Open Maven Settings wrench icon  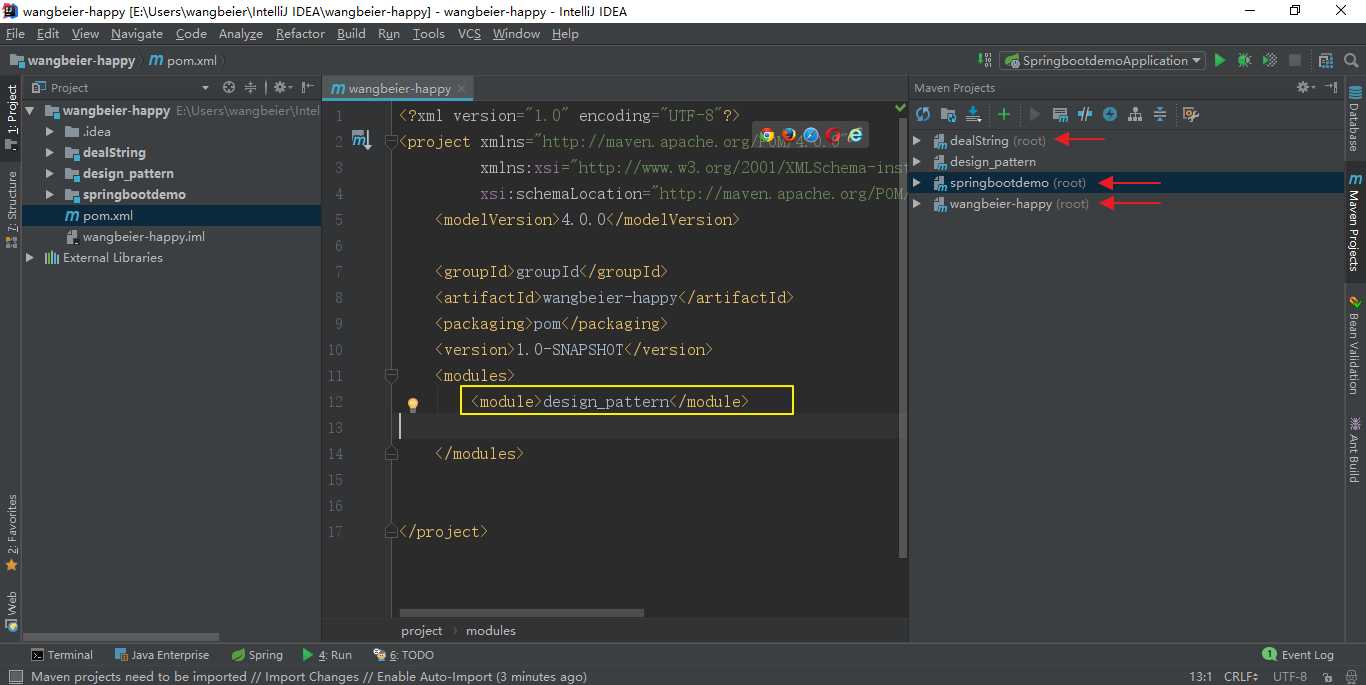1190,114
